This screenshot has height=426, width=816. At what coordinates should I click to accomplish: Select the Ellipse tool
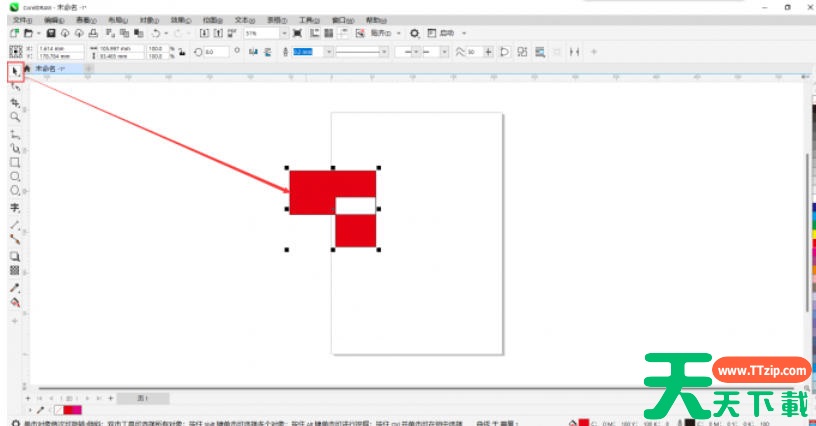tap(15, 175)
